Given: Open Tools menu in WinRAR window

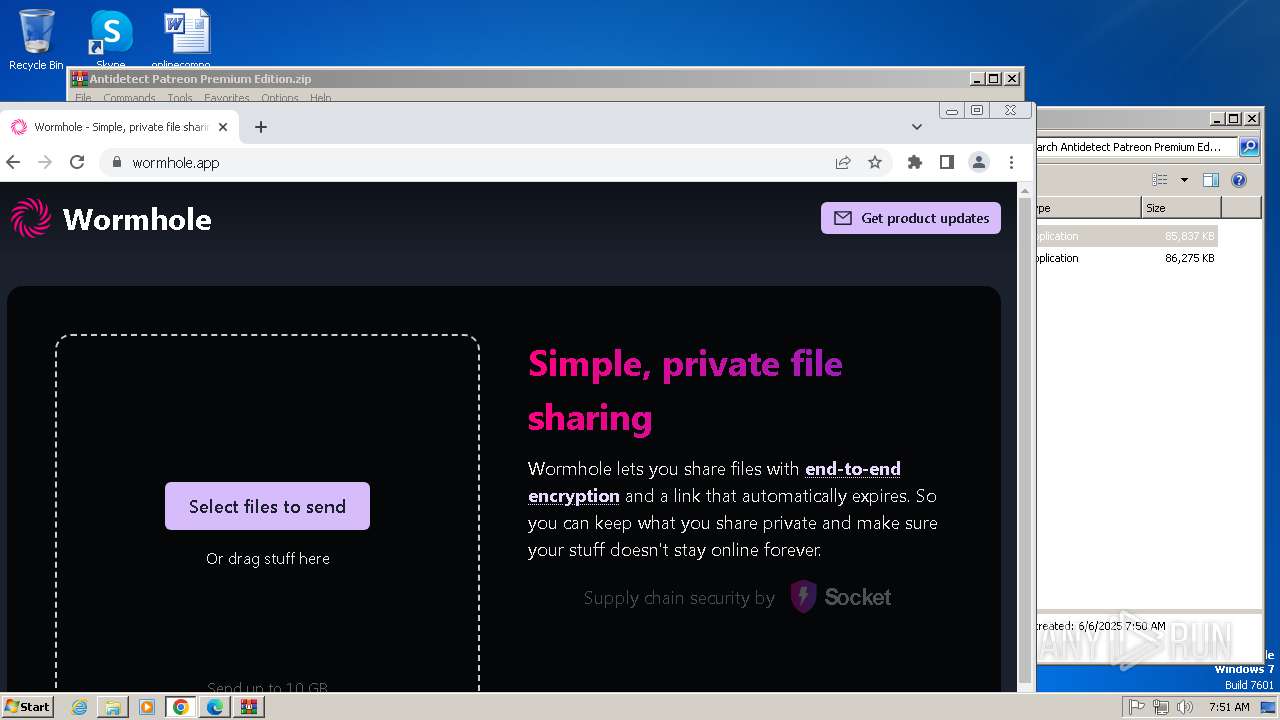Looking at the screenshot, I should [x=180, y=98].
